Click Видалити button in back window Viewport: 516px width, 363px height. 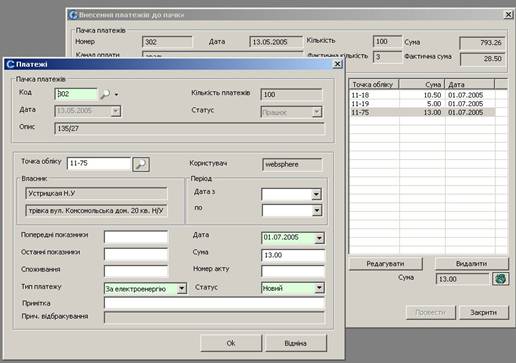click(x=472, y=264)
